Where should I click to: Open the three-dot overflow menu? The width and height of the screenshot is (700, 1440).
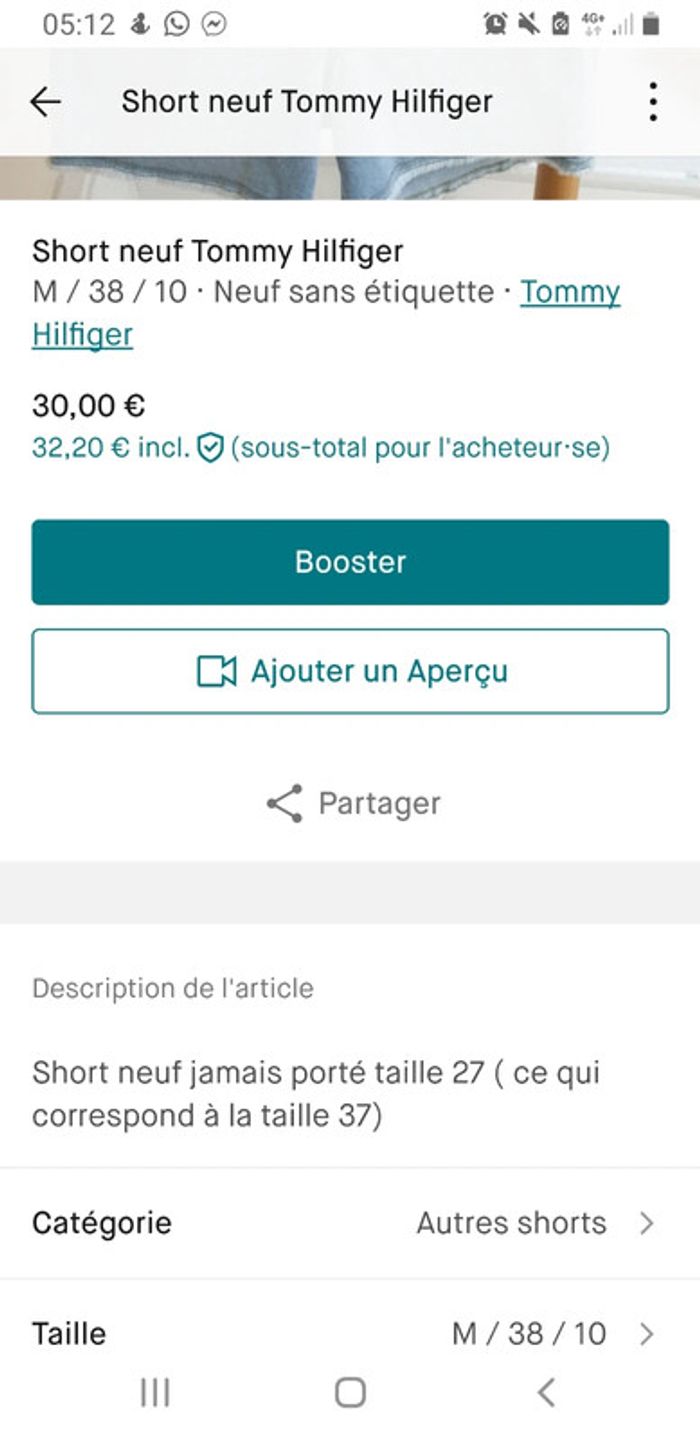(x=652, y=102)
